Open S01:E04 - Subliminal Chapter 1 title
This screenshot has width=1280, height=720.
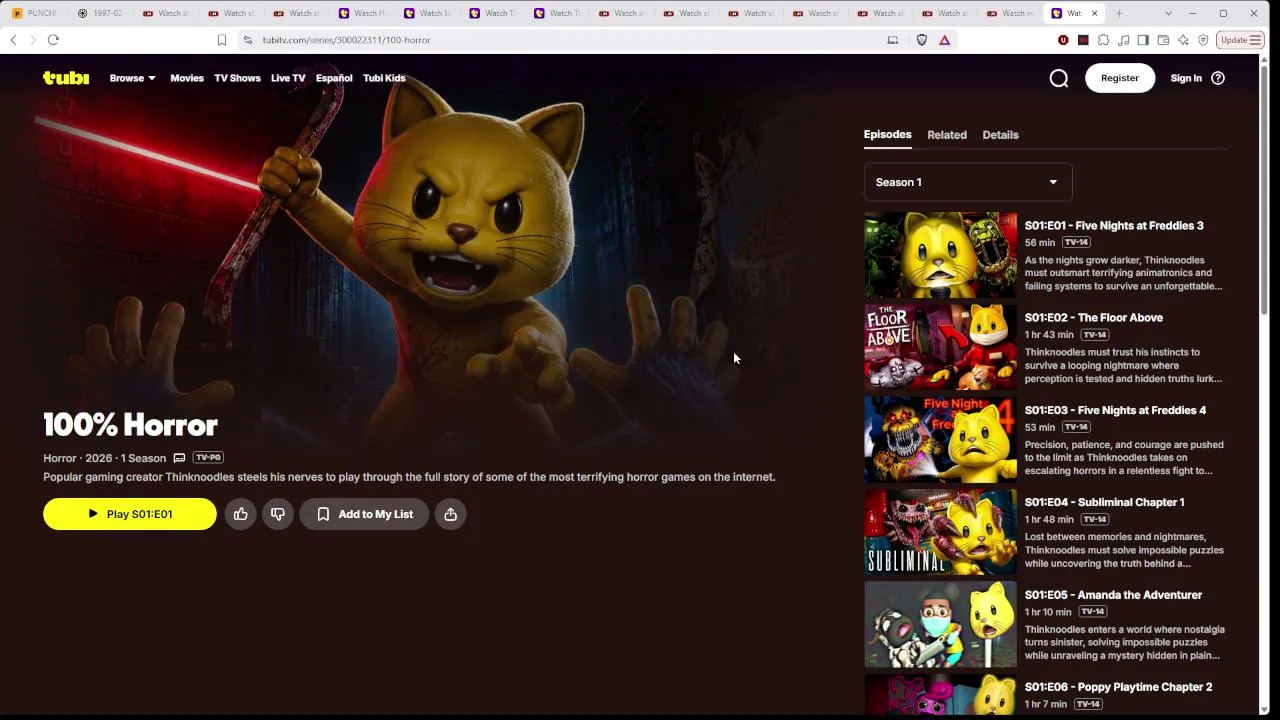point(1104,502)
